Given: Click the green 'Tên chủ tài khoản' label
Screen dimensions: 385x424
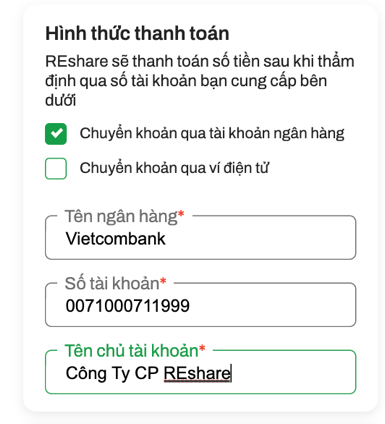Looking at the screenshot, I should coord(131,351).
